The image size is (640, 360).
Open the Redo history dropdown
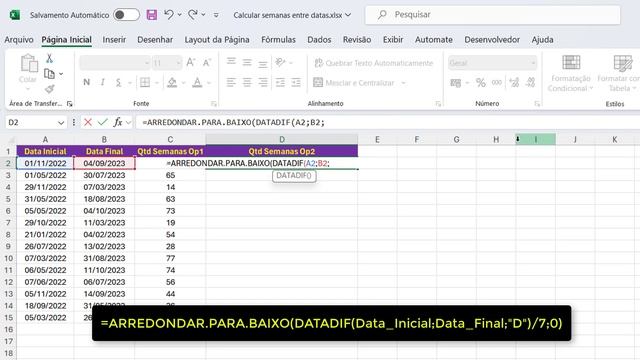pyautogui.click(x=203, y=15)
